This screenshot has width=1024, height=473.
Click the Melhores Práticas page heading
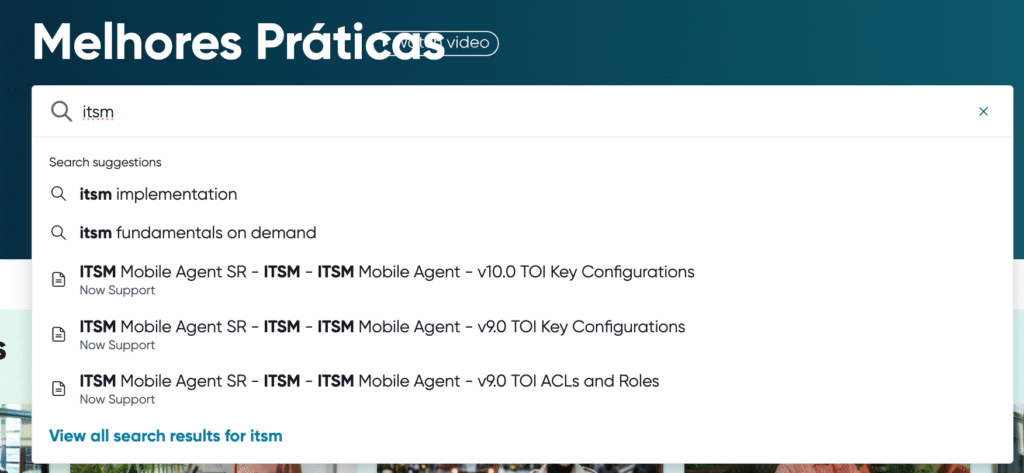238,42
